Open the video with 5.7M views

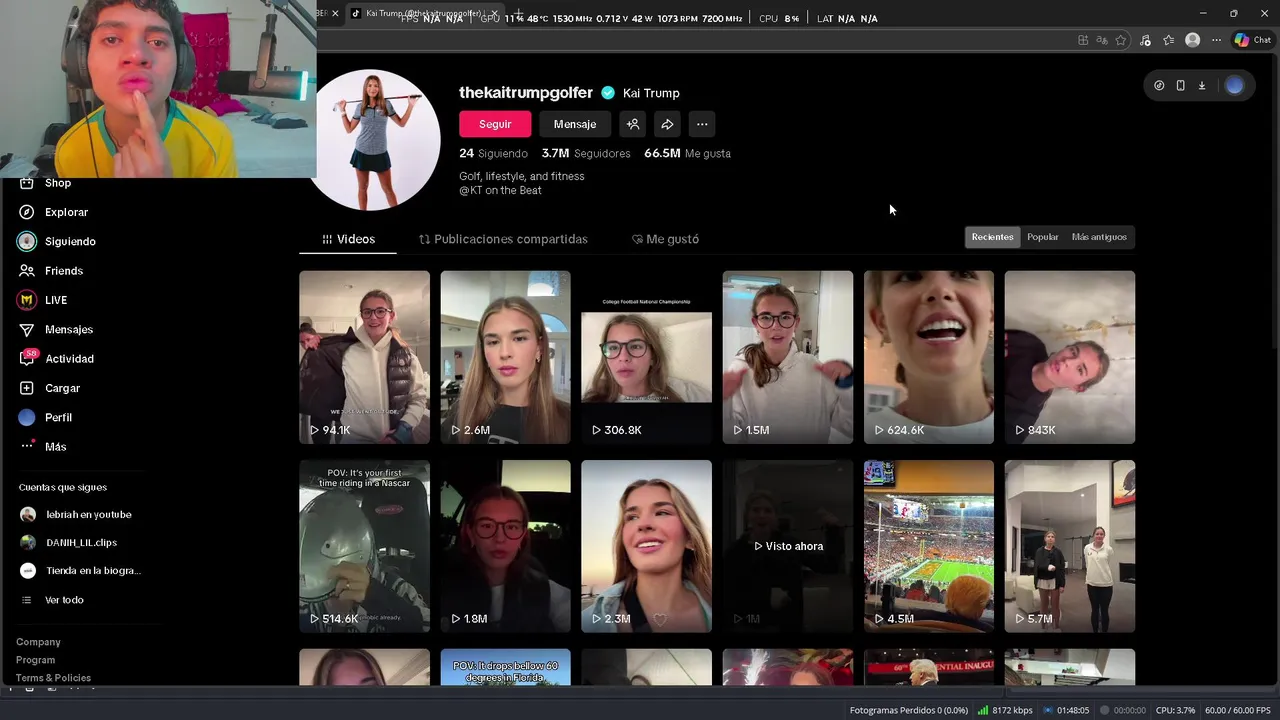click(1070, 546)
